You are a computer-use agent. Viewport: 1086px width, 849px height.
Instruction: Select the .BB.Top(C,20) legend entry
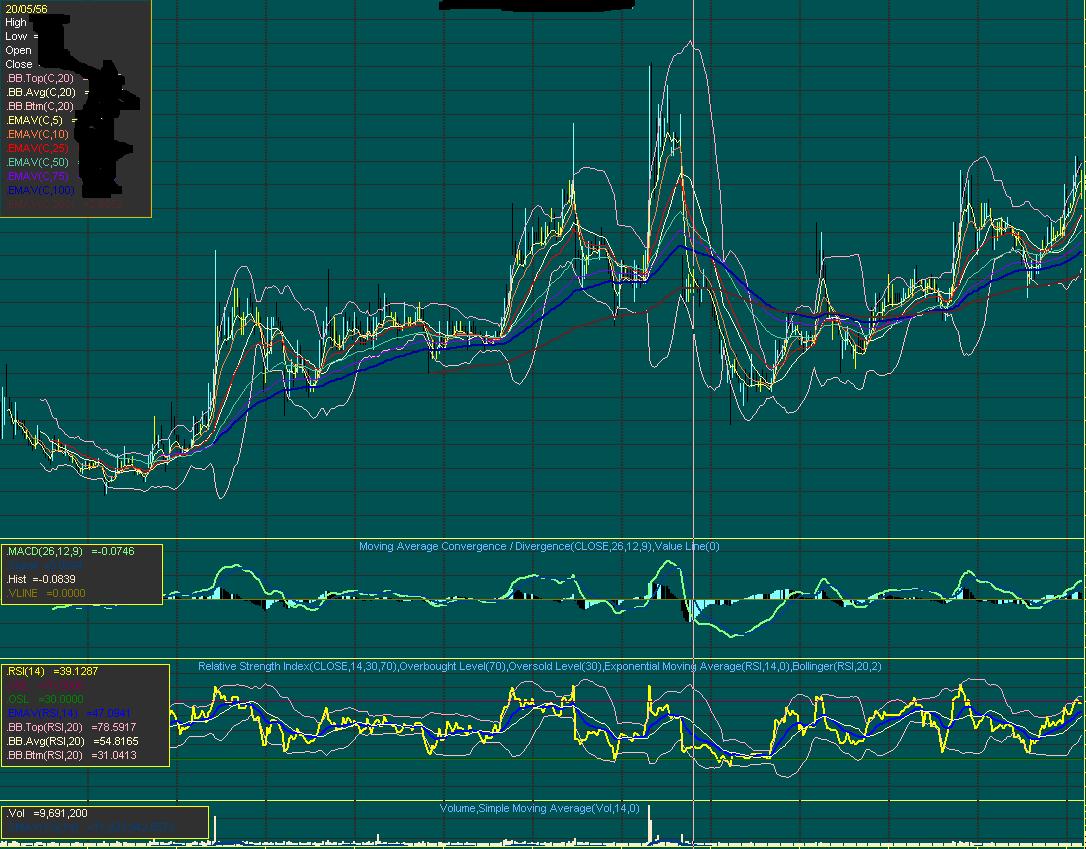click(x=40, y=78)
